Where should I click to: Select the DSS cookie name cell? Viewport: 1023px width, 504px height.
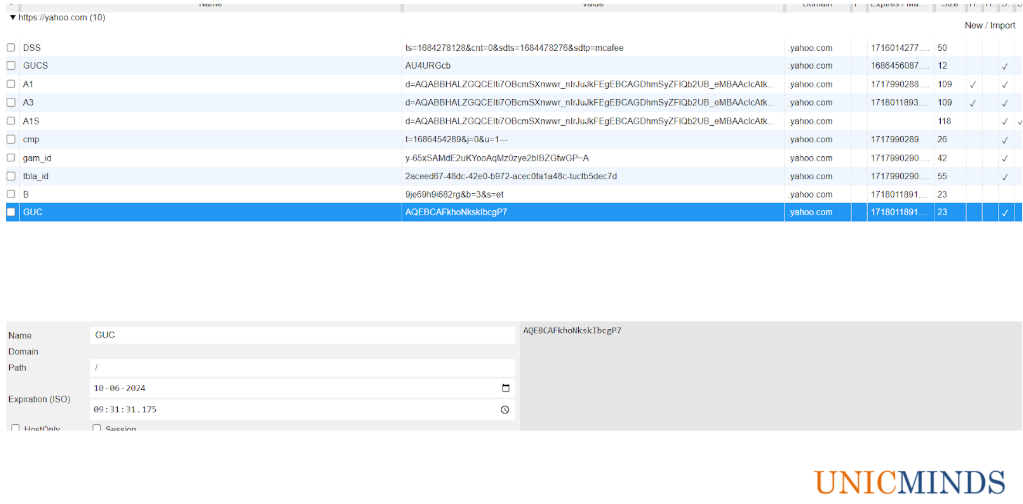pyautogui.click(x=211, y=48)
